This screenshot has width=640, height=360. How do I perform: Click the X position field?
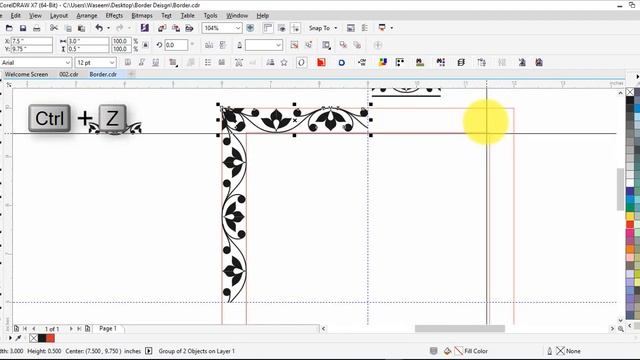(31, 41)
